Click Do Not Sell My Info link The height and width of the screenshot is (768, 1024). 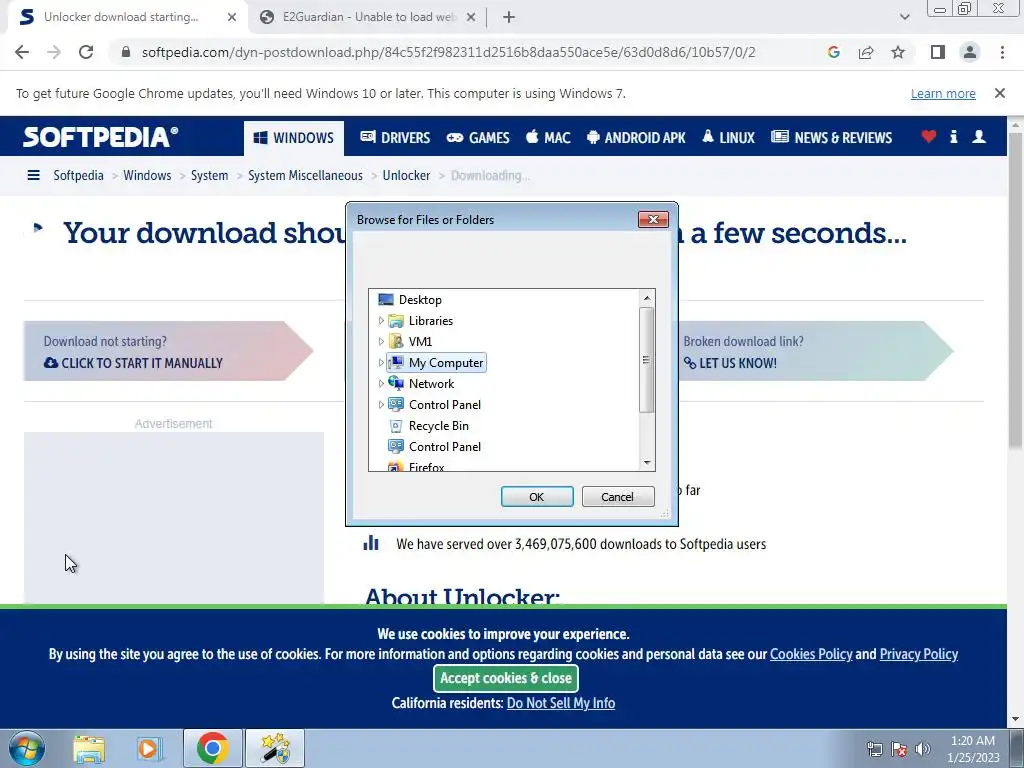(x=561, y=703)
